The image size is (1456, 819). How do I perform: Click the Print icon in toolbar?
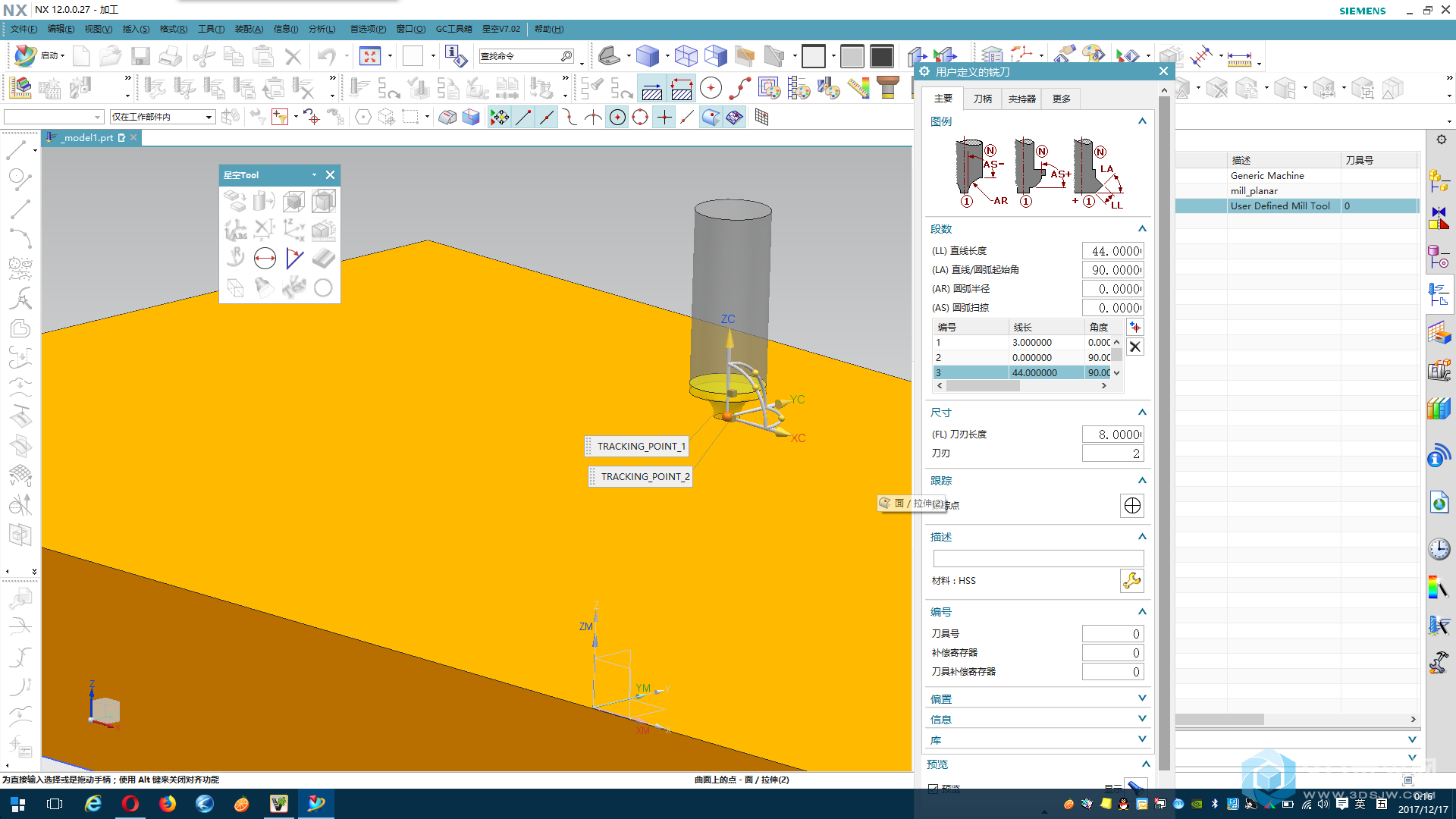point(171,56)
